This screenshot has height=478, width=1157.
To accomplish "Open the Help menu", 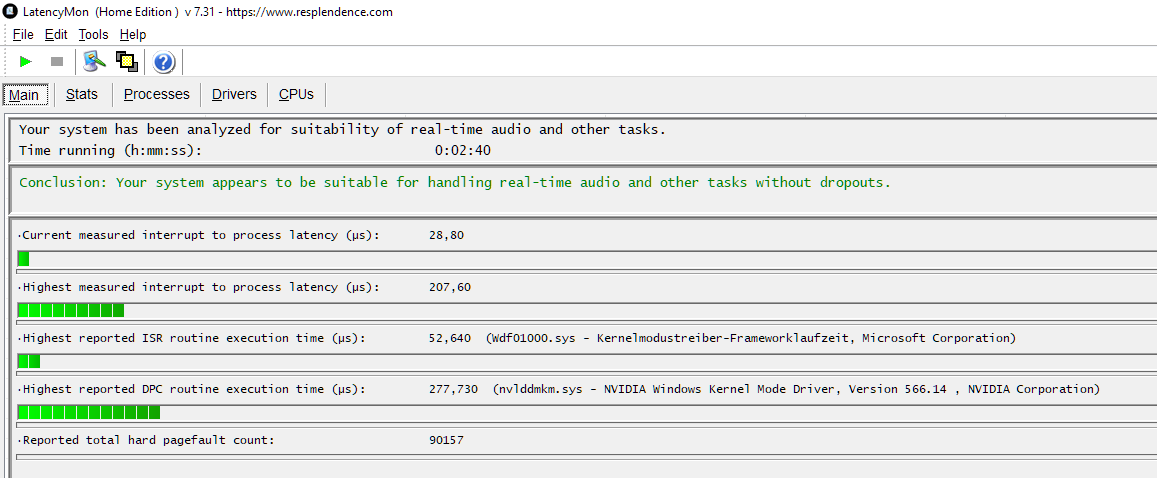I will 133,35.
